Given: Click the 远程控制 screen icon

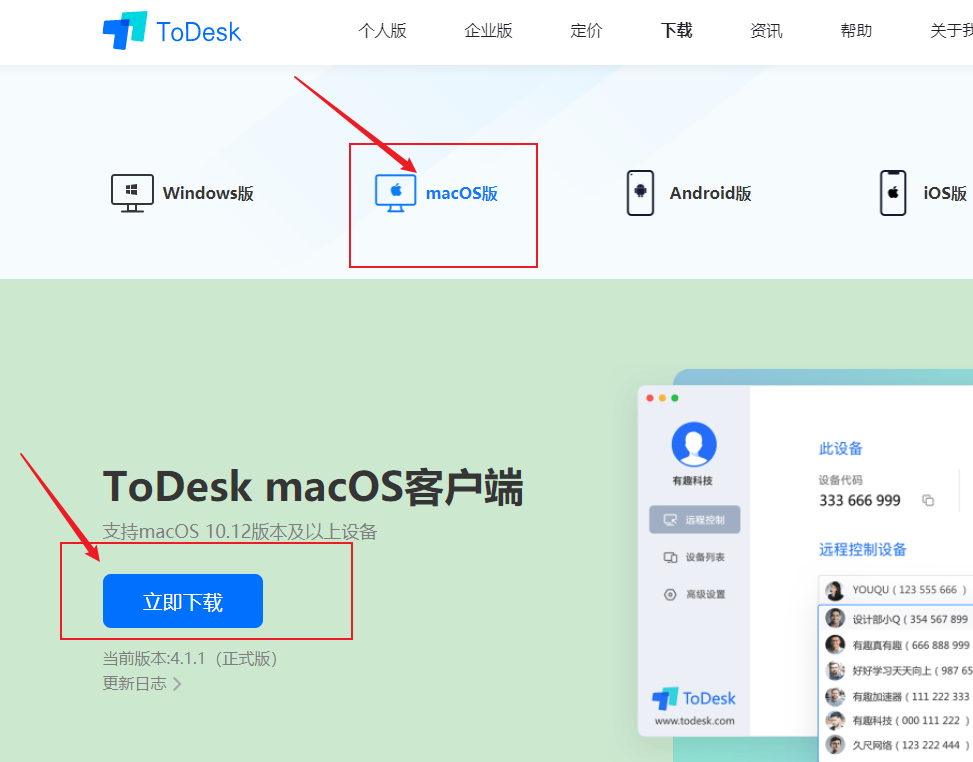Looking at the screenshot, I should [x=670, y=519].
